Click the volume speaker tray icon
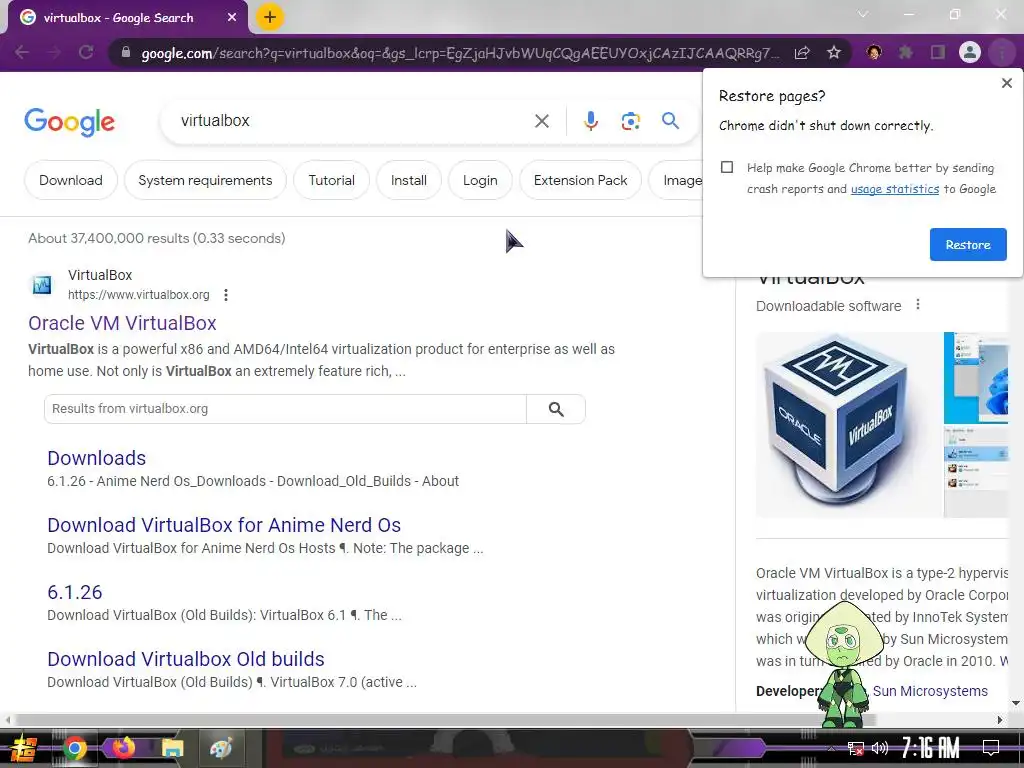This screenshot has width=1024, height=768. click(880, 748)
